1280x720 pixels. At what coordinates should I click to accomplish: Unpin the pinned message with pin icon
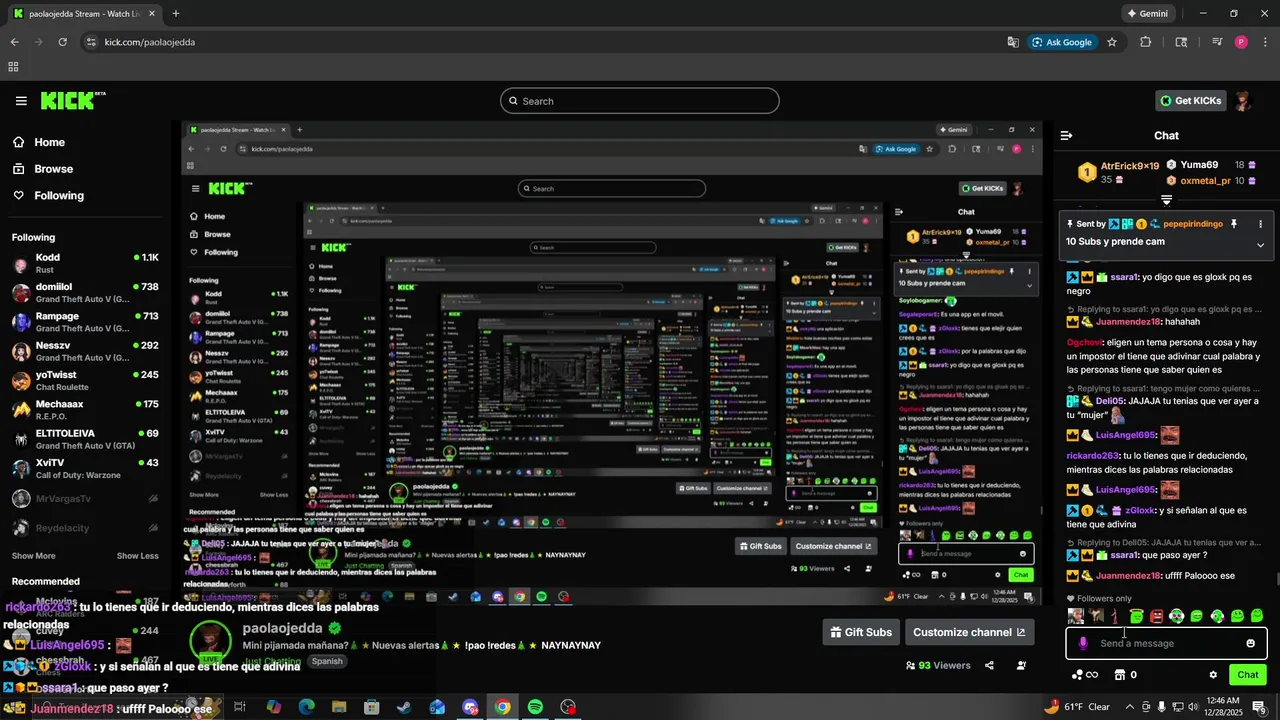point(1234,224)
